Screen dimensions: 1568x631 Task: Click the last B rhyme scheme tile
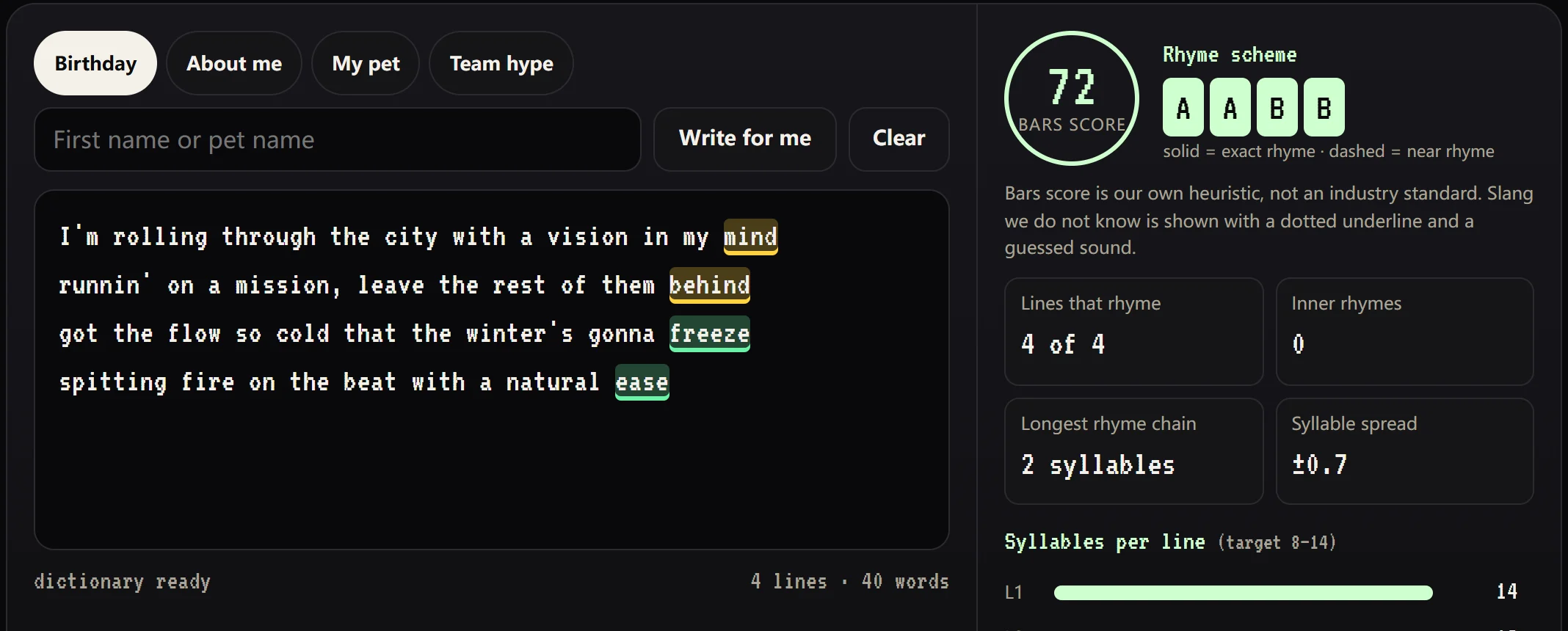[1324, 107]
